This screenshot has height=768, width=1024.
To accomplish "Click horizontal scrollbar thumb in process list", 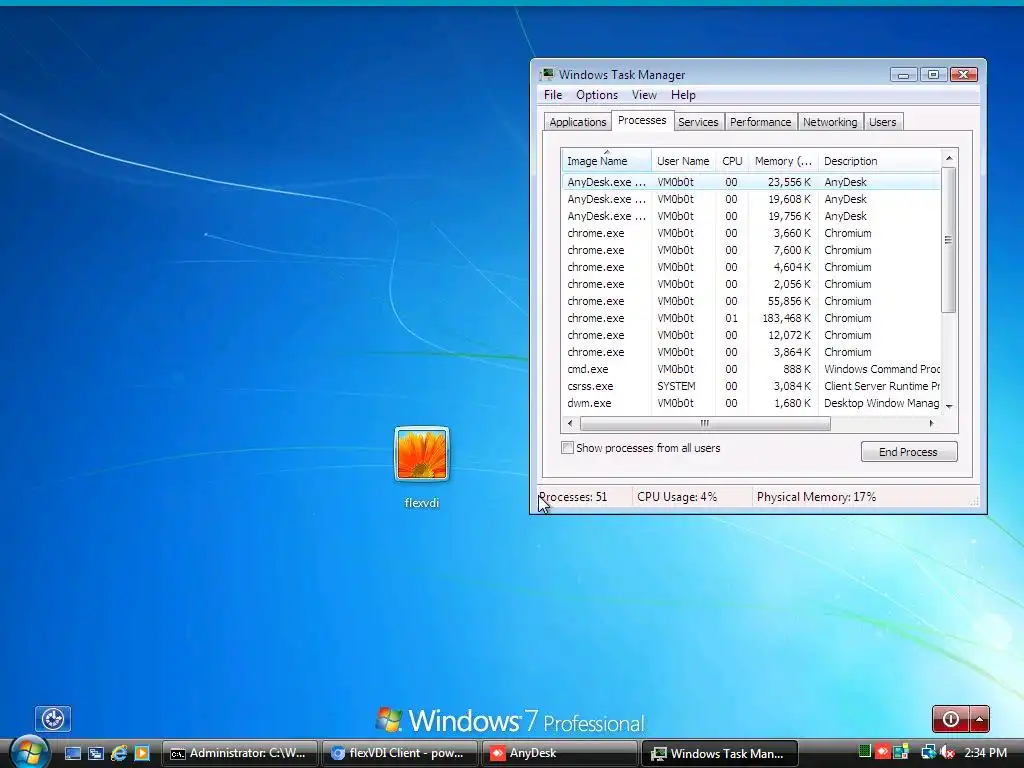I will point(705,423).
